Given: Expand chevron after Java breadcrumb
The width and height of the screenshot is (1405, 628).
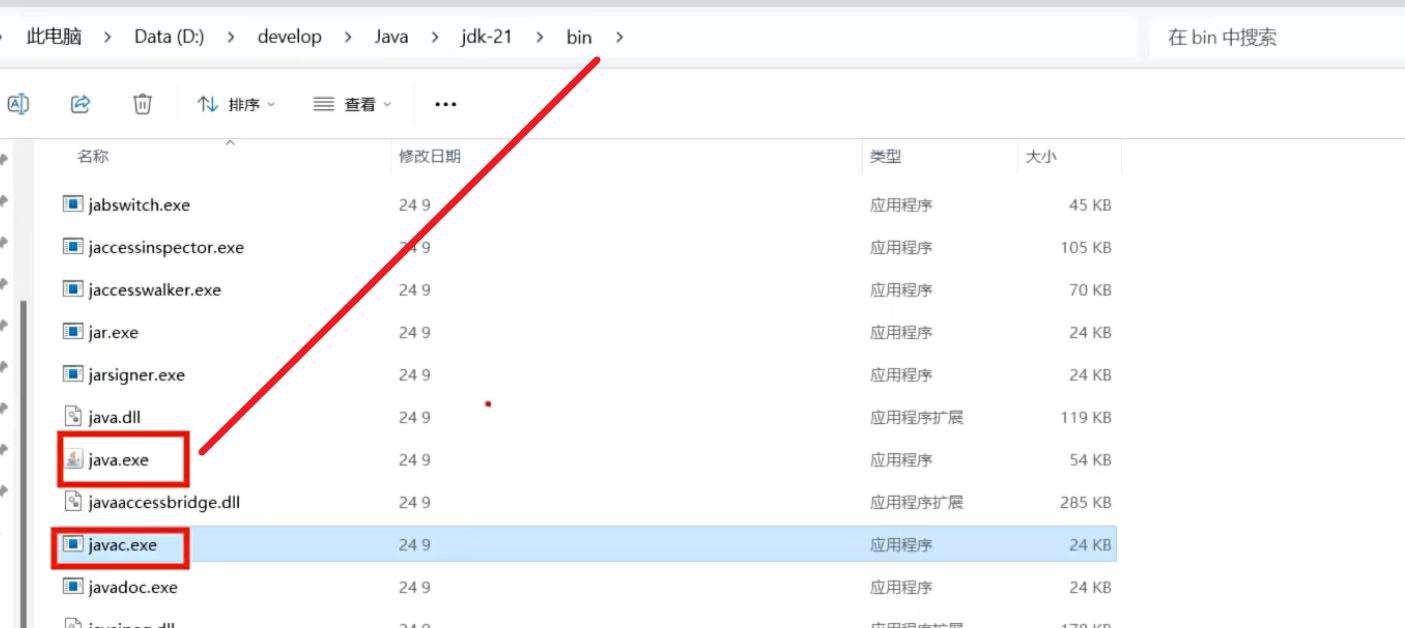Looking at the screenshot, I should tap(435, 37).
